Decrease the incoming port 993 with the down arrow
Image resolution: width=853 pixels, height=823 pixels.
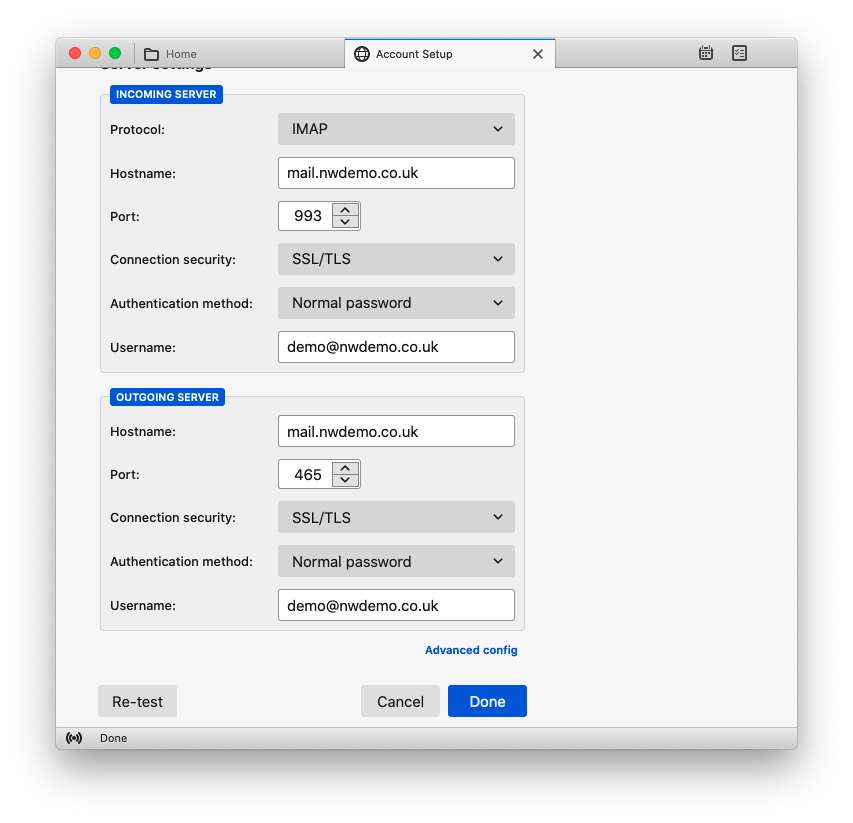(x=345, y=222)
